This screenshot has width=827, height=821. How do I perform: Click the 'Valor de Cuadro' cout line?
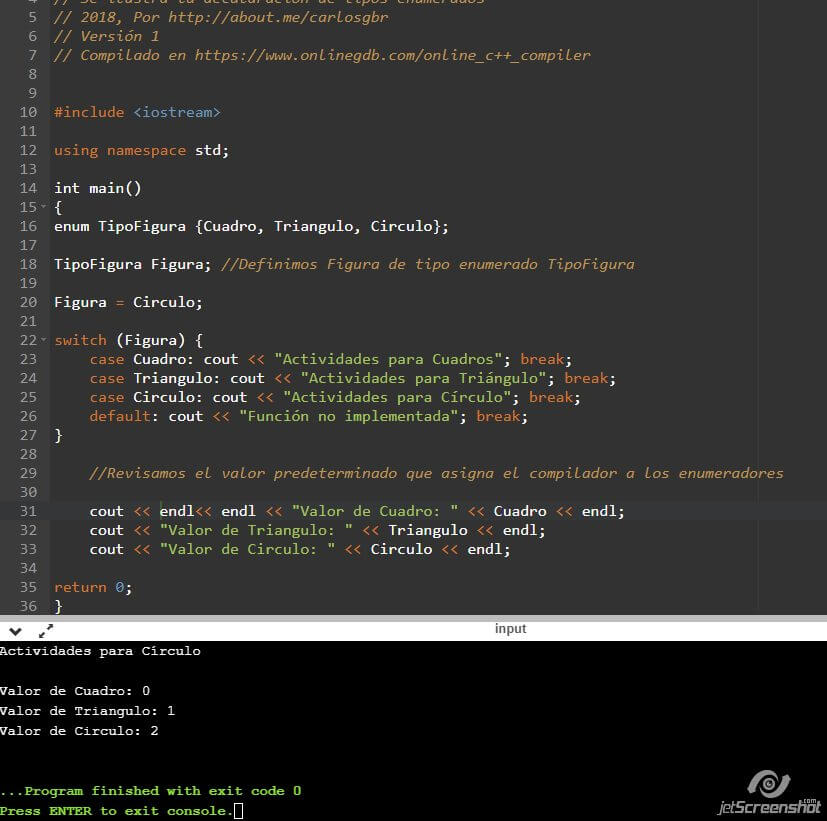[x=357, y=511]
